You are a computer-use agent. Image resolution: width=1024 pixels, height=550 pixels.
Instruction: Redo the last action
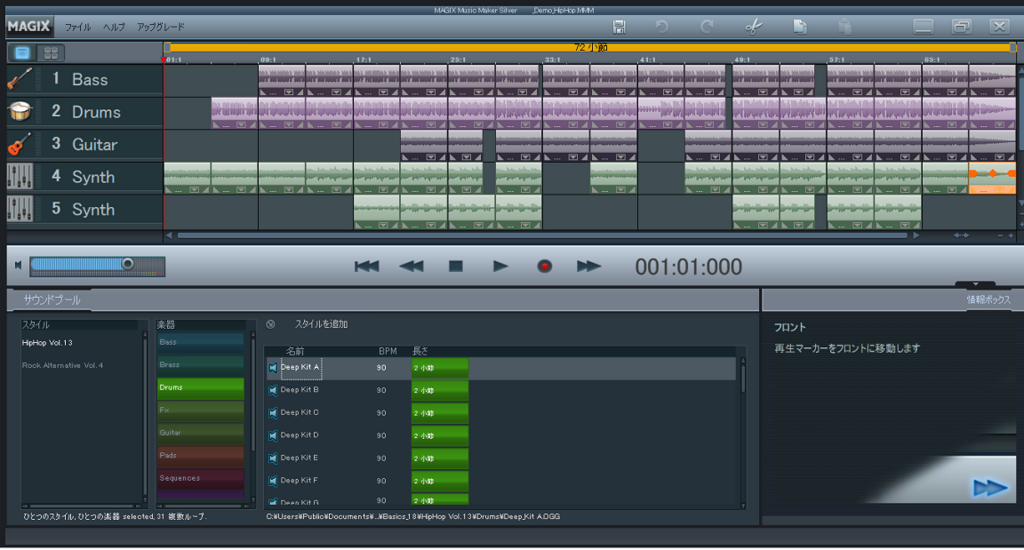707,27
